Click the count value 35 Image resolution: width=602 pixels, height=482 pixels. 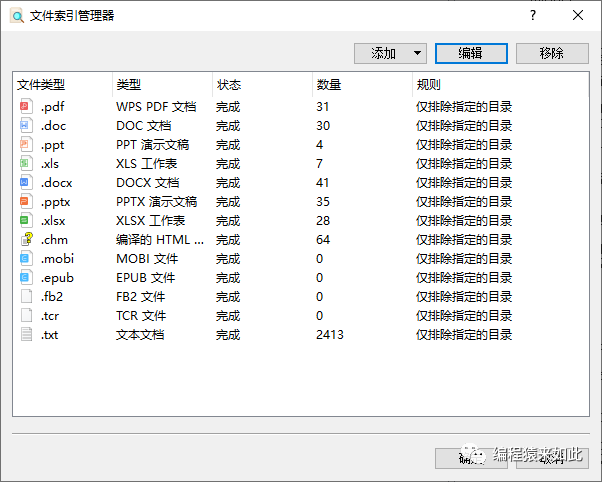(323, 202)
